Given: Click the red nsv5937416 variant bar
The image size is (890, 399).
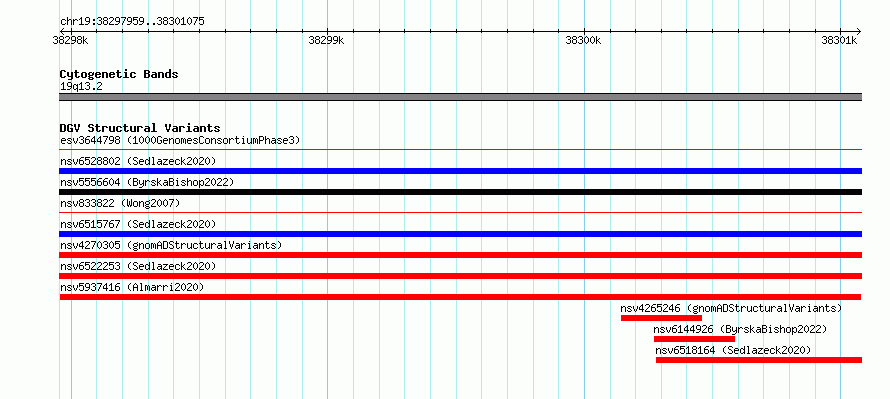Looking at the screenshot, I should 460,297.
